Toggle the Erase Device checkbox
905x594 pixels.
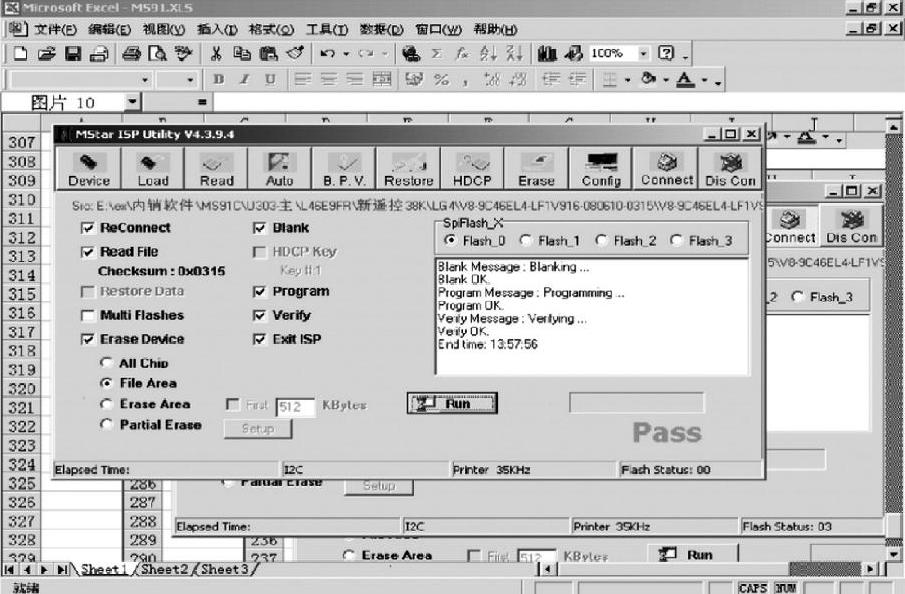(x=88, y=339)
